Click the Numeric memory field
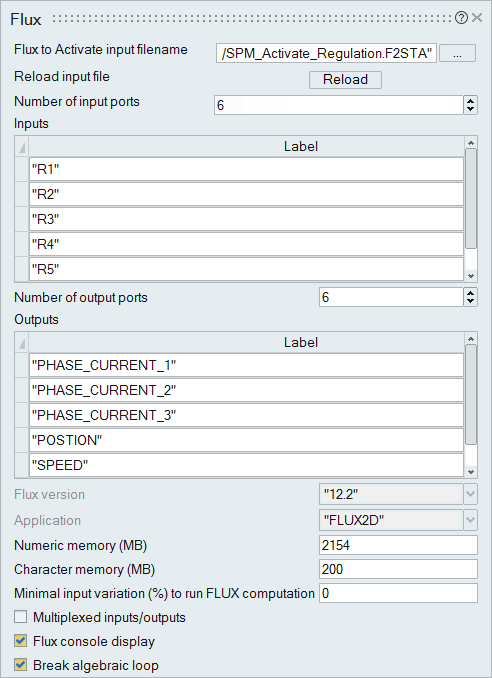The image size is (492, 678). pos(398,545)
